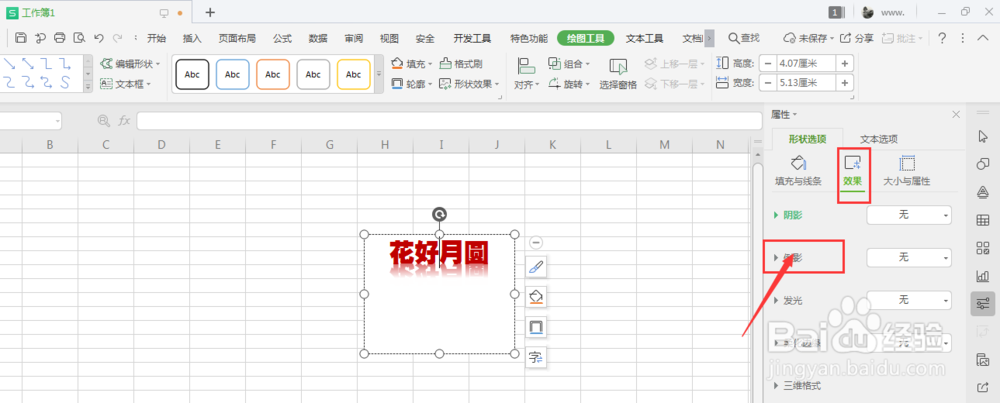Open the image icon in right sidebar

click(983, 360)
